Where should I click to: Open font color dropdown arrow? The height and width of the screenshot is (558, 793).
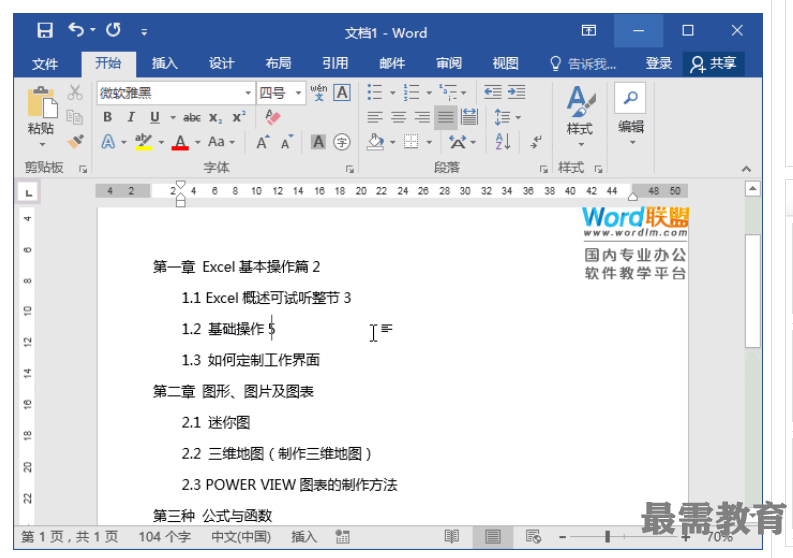point(198,143)
